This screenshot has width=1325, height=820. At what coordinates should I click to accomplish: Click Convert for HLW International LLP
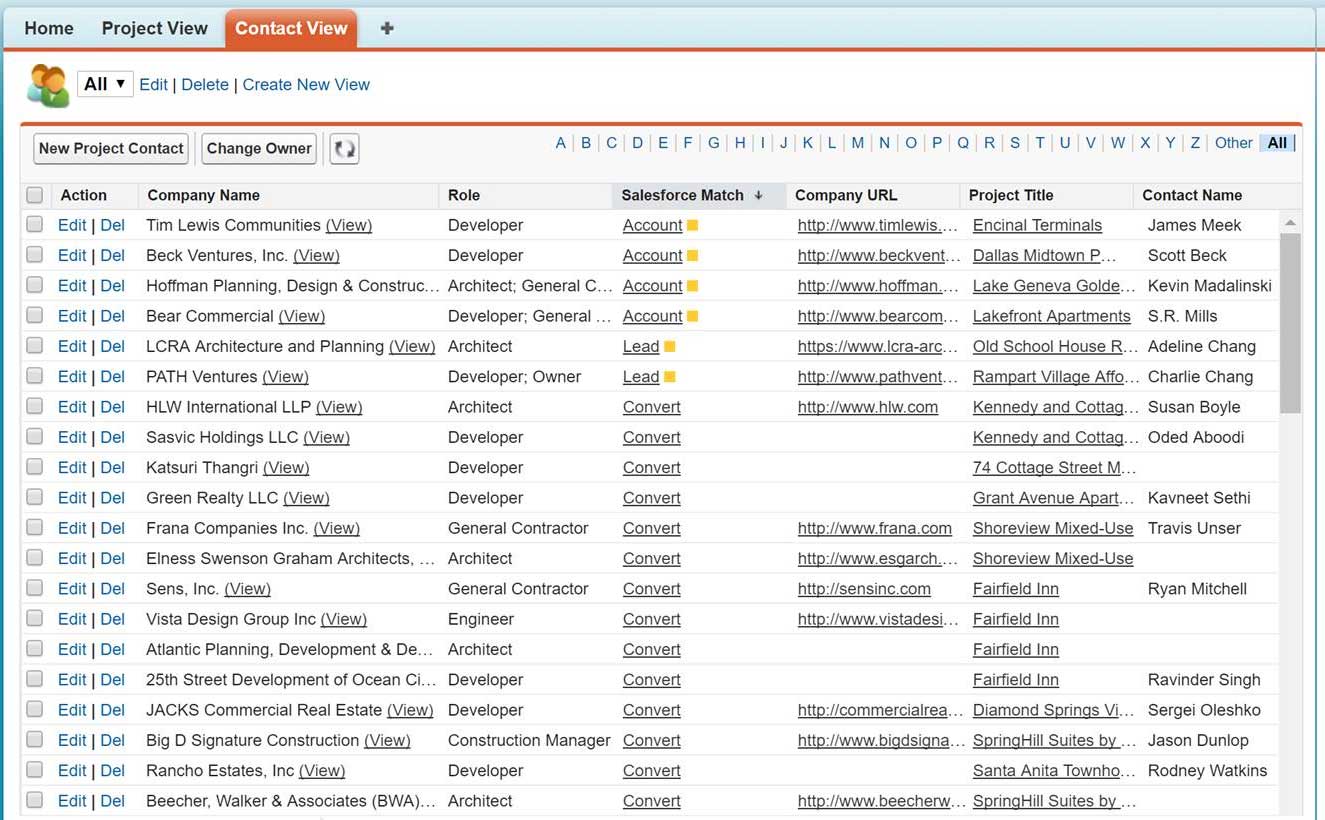[x=651, y=407]
